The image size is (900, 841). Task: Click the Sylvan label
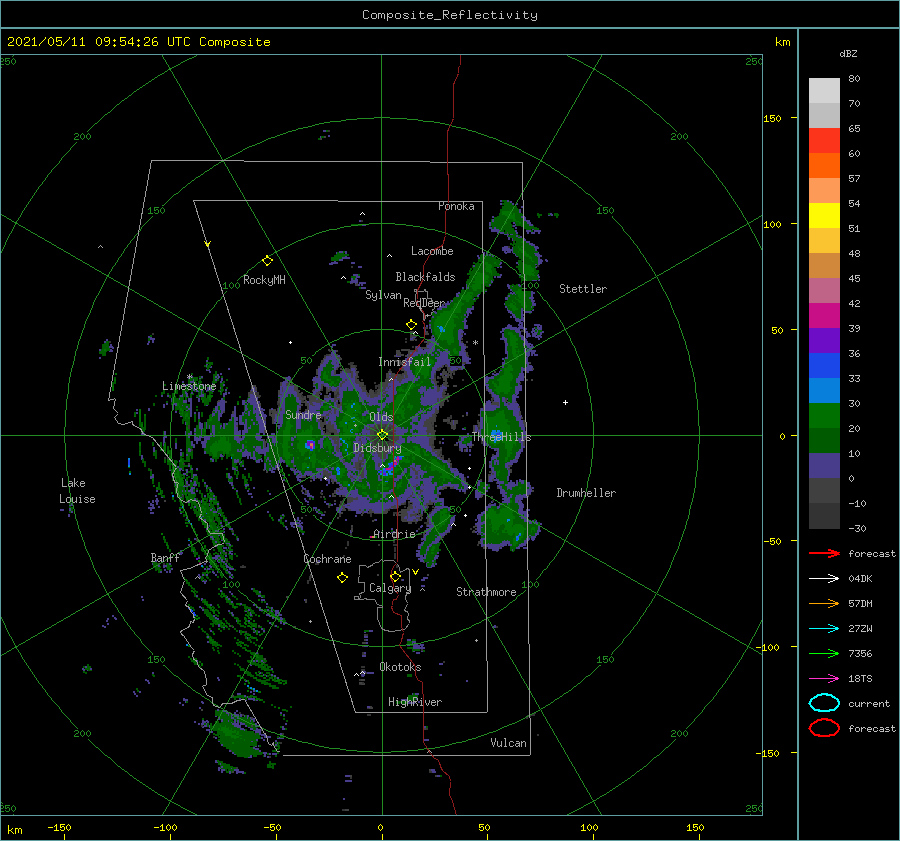[383, 295]
